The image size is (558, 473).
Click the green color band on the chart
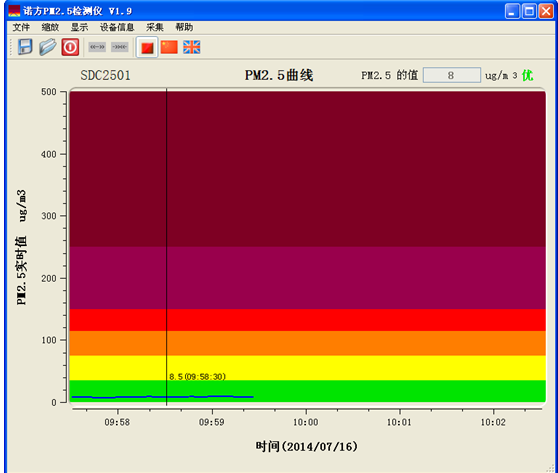307,391
